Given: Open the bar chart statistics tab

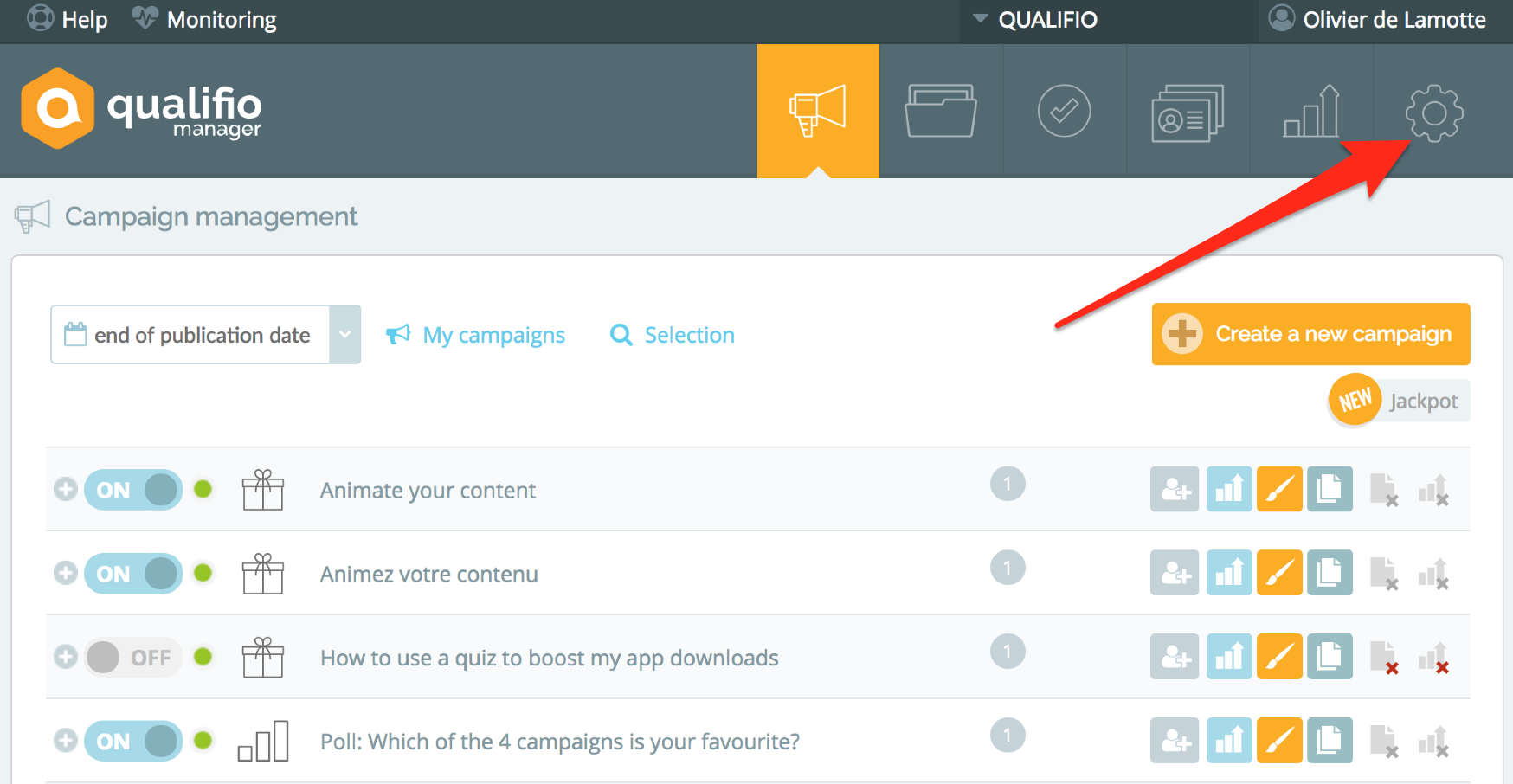Looking at the screenshot, I should point(1311,111).
